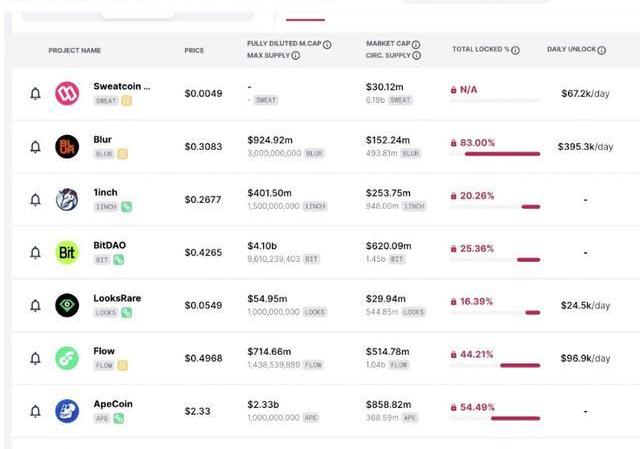Click the green badge beside BIT ticker

pos(119,259)
